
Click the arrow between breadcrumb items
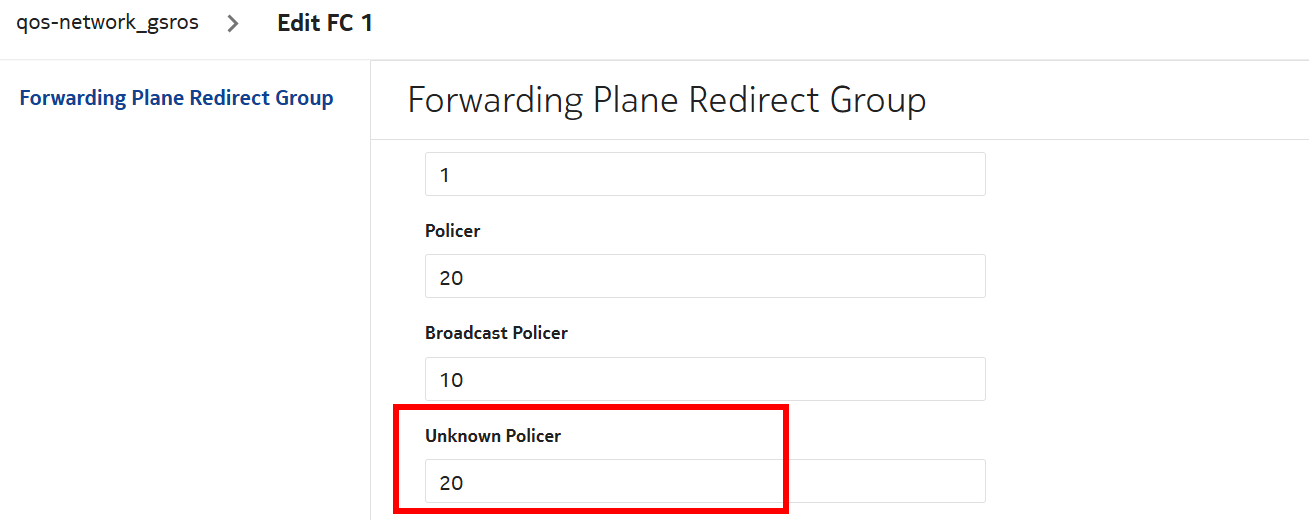pos(233,24)
